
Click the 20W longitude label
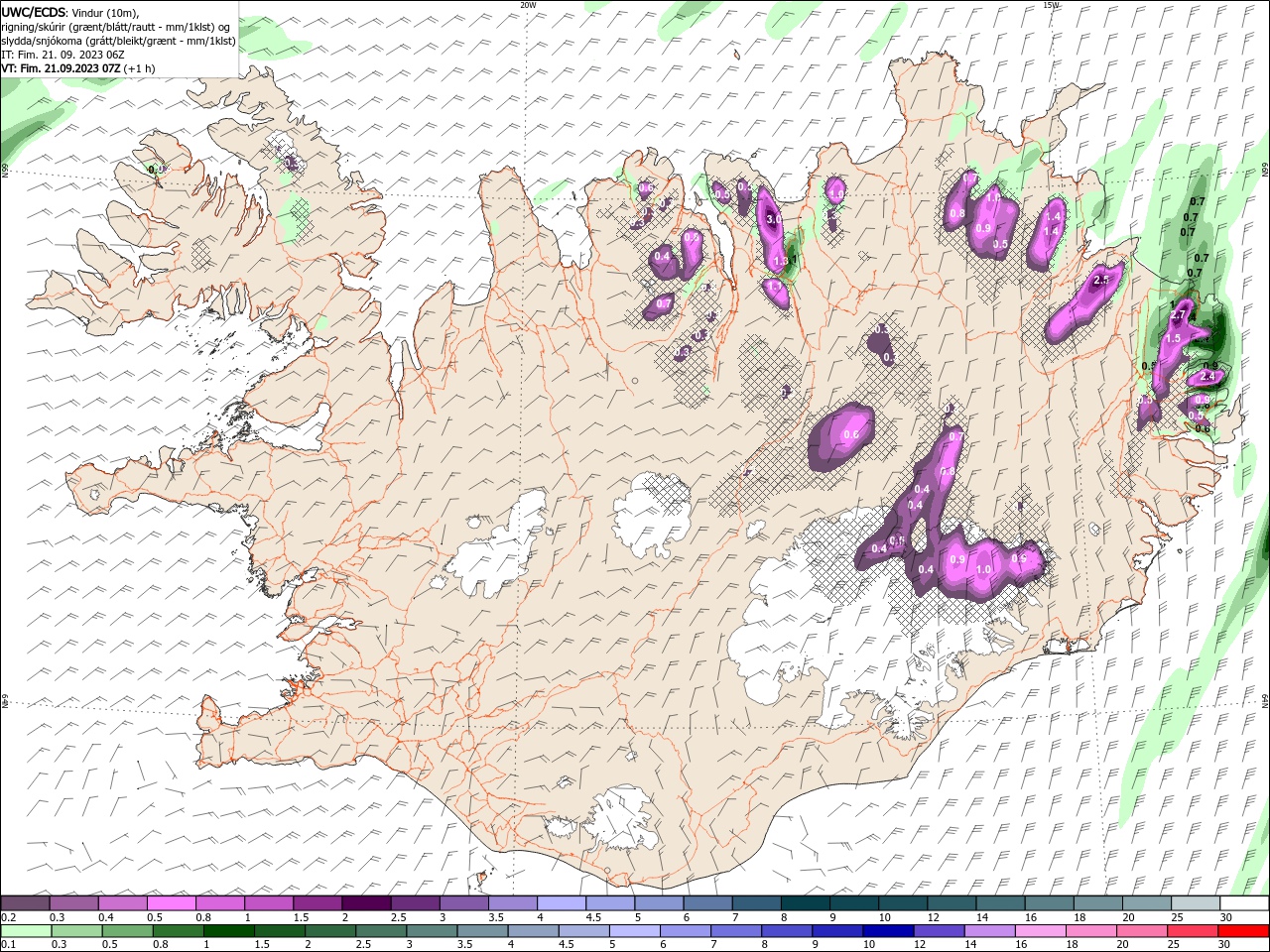pyautogui.click(x=528, y=5)
